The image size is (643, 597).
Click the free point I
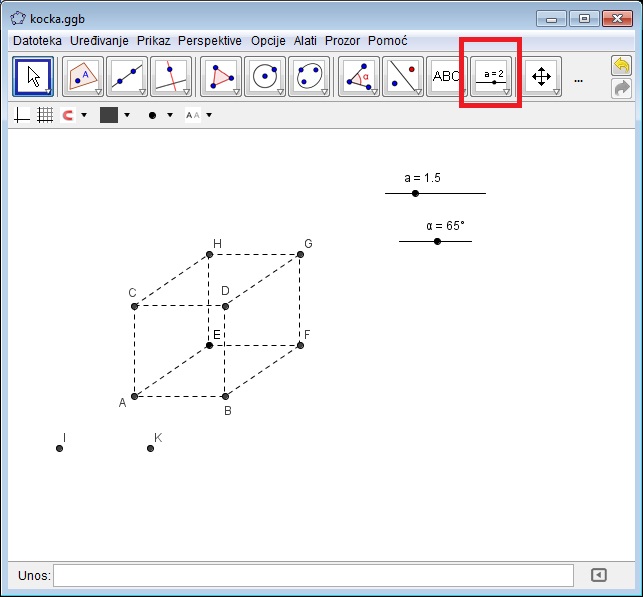click(x=59, y=448)
